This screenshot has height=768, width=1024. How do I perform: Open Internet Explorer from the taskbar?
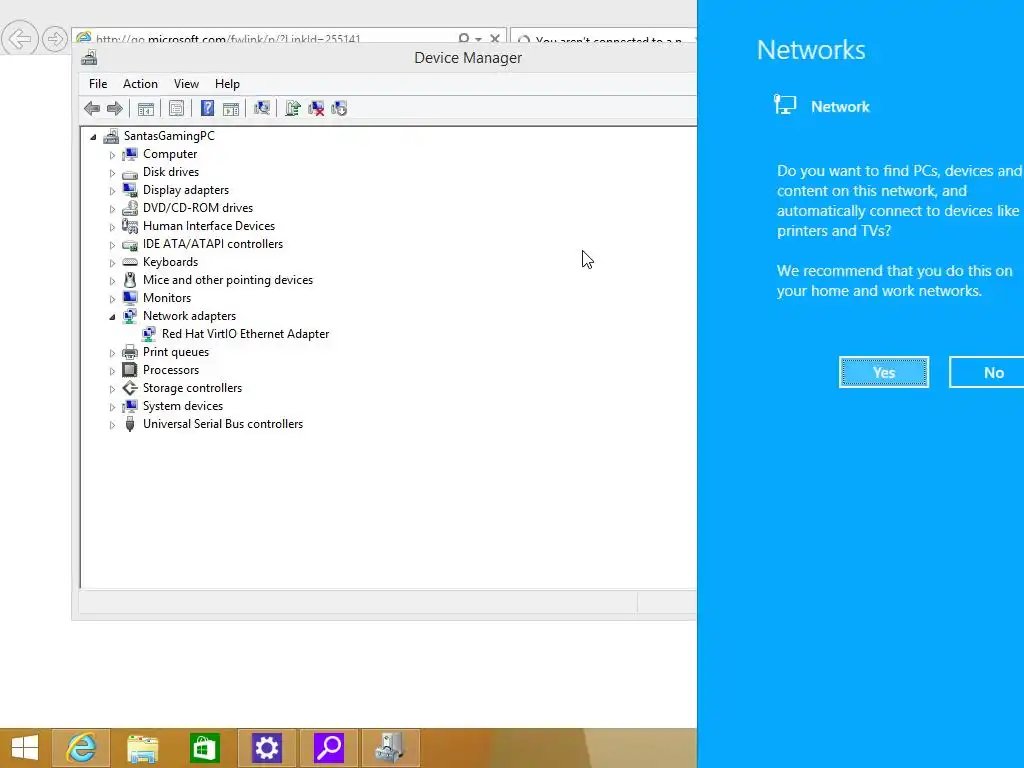tap(81, 748)
